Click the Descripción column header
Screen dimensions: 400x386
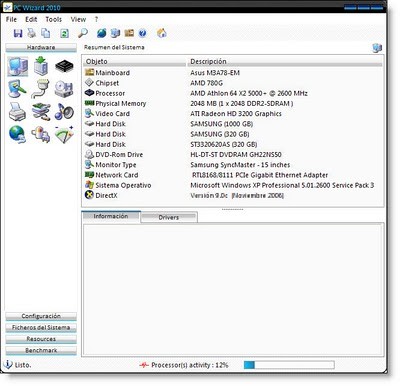[284, 62]
